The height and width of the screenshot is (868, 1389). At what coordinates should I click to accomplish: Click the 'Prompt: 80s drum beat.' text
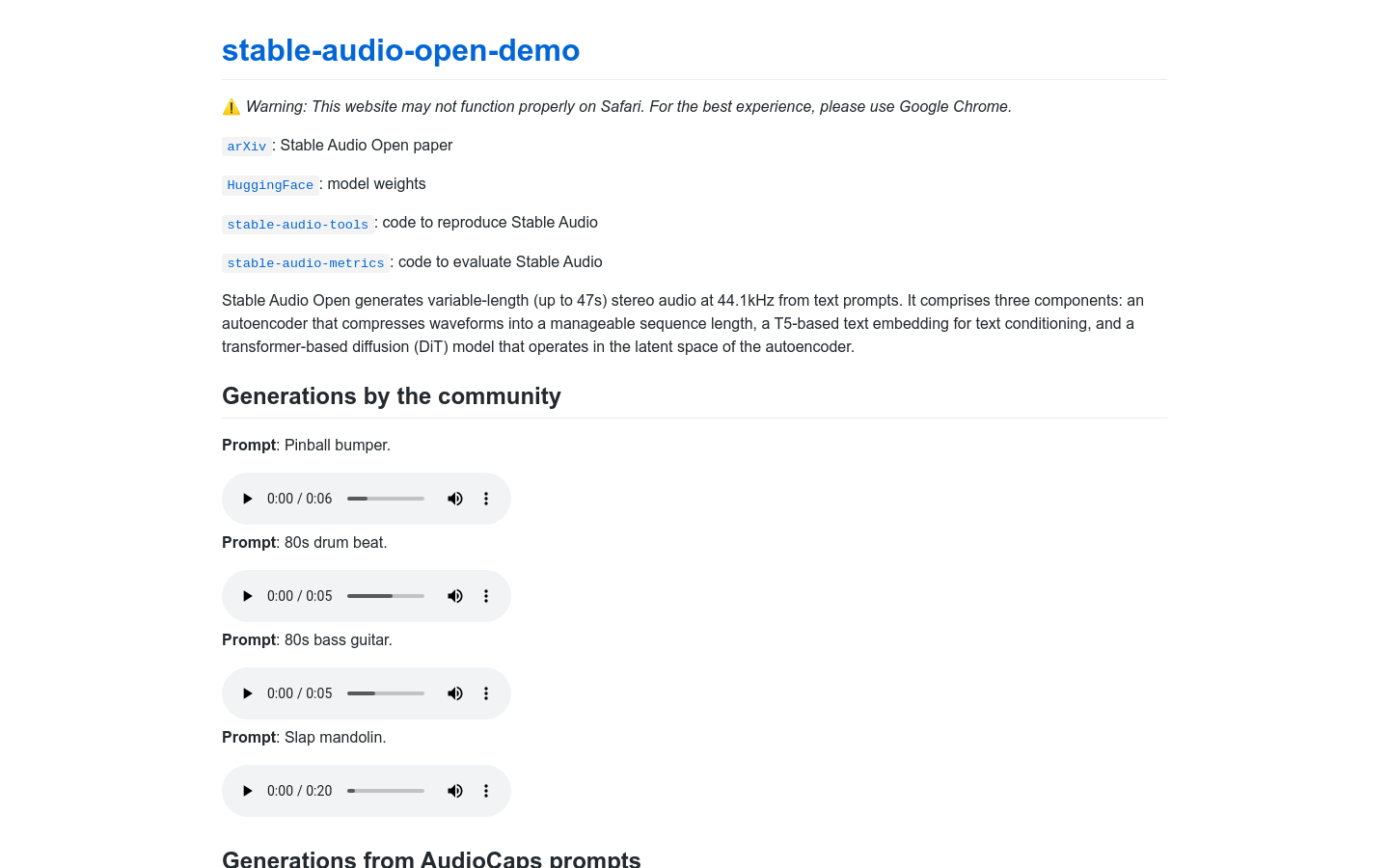pos(304,543)
